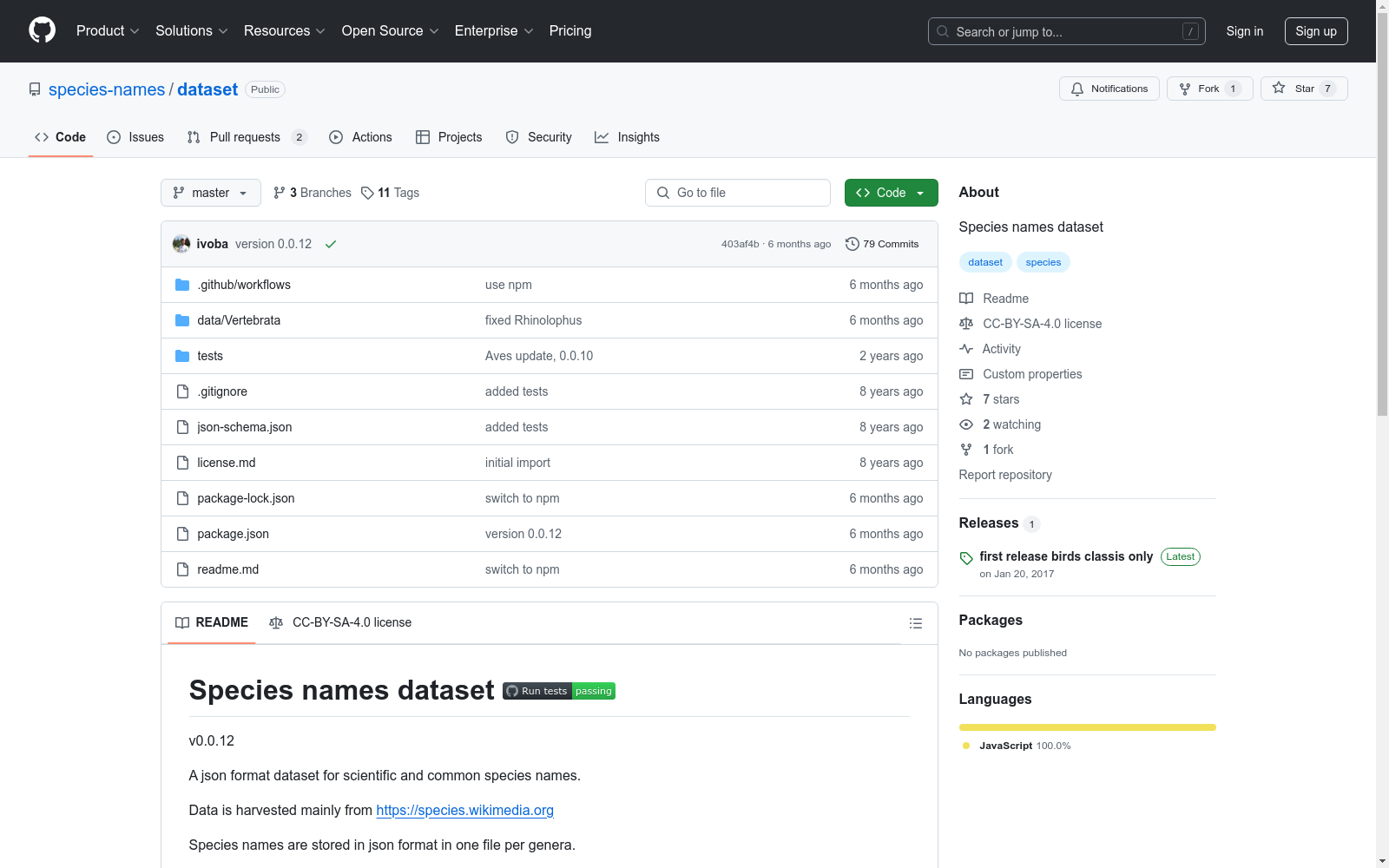
Task: Select the README tab
Action: [x=212, y=622]
